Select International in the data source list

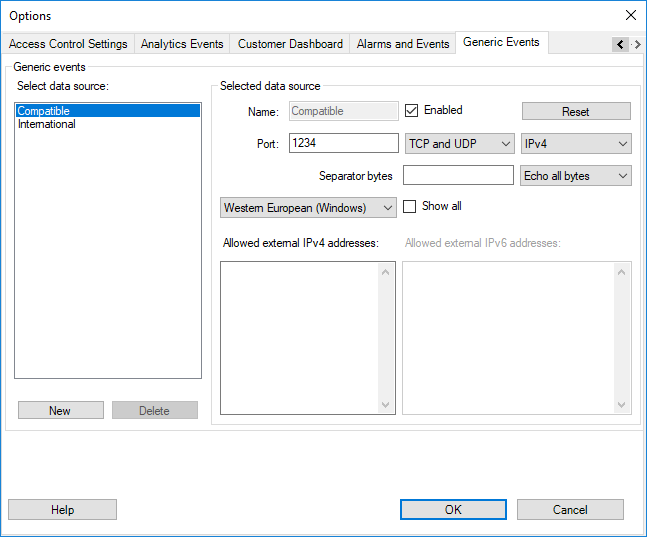(x=47, y=125)
